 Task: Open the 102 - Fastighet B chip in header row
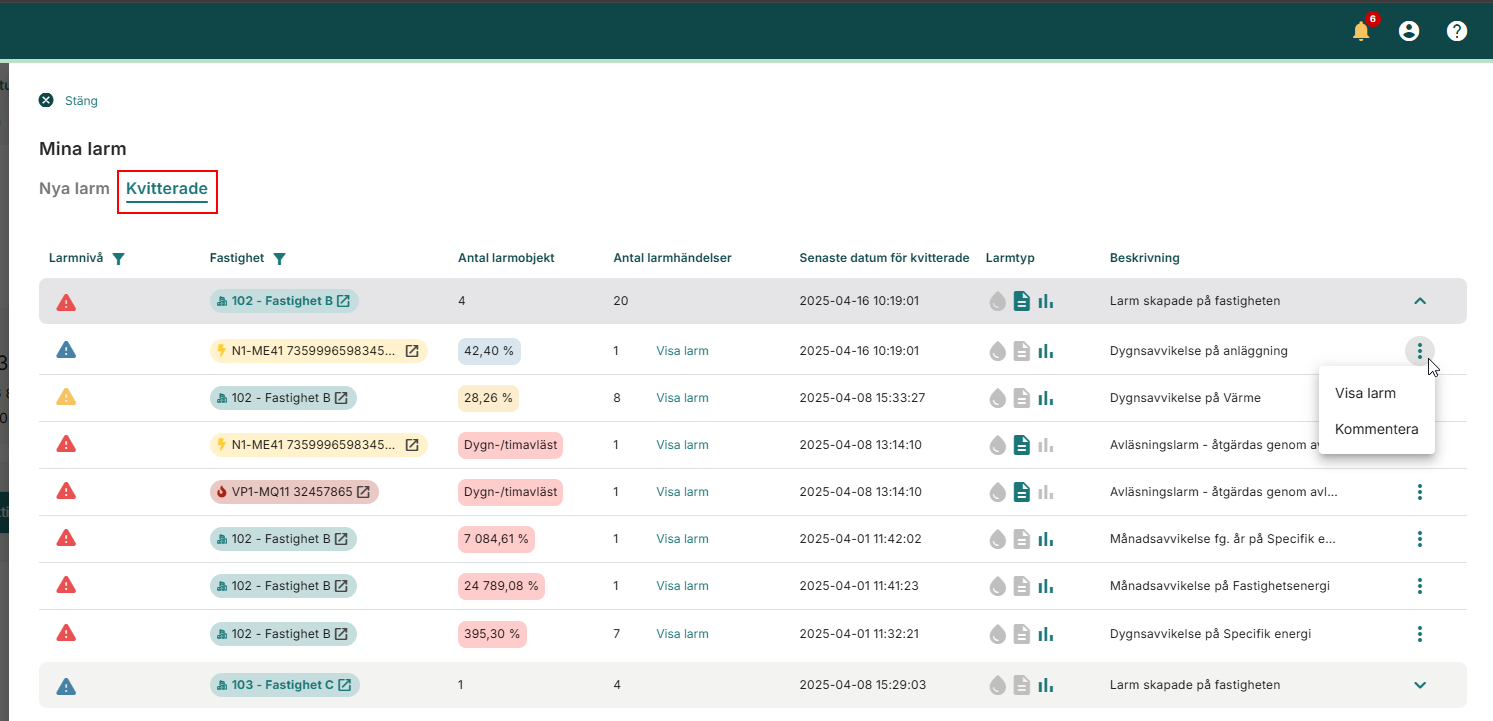284,301
